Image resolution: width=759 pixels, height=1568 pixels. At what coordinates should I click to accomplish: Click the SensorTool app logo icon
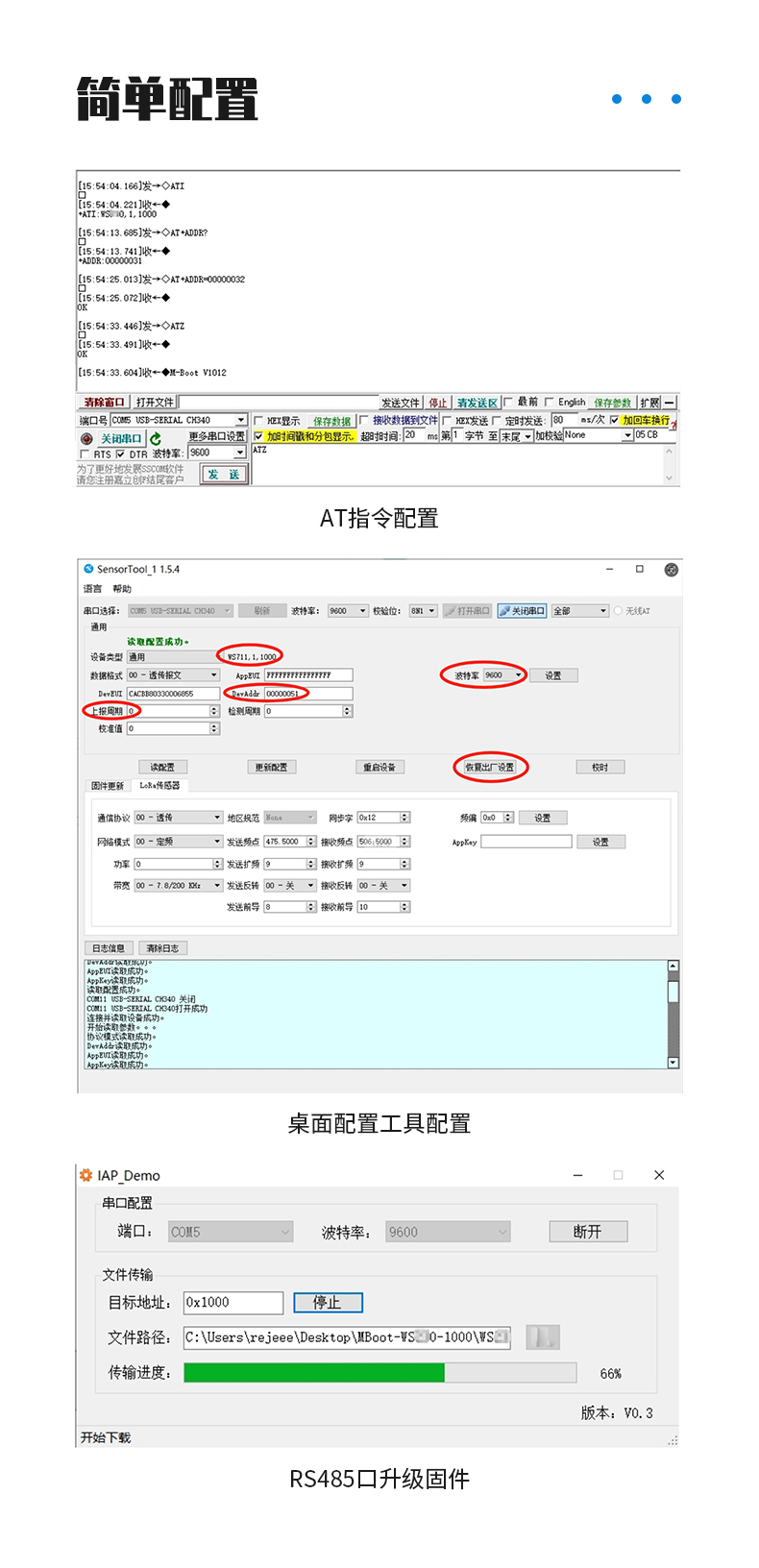[x=88, y=569]
